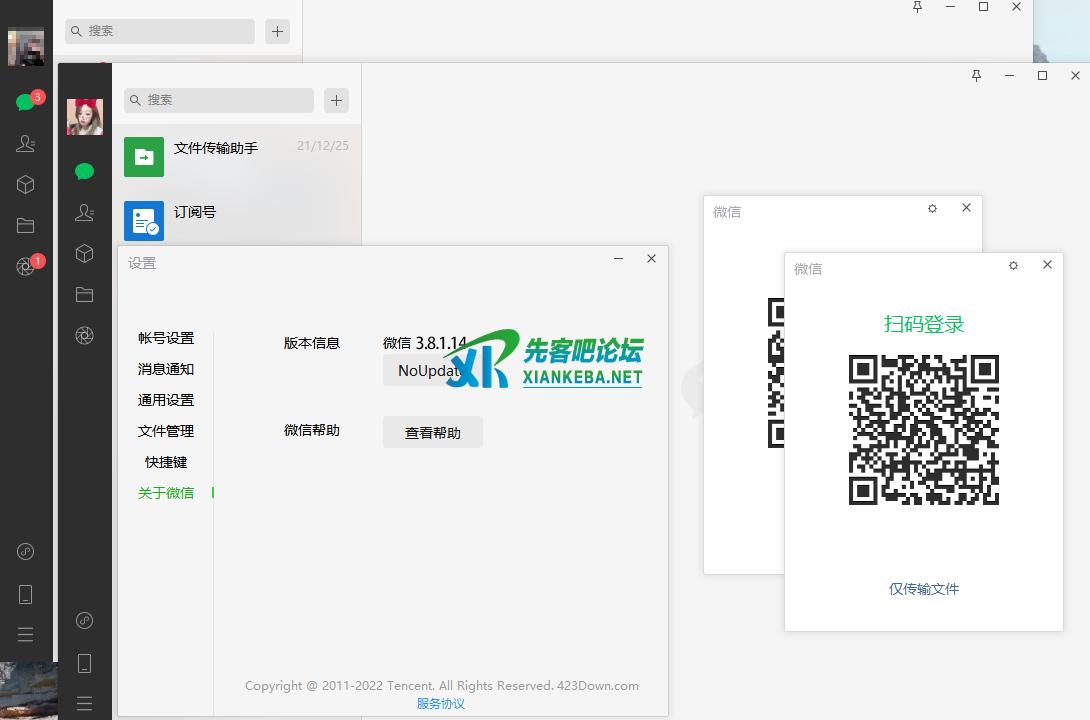This screenshot has width=1090, height=720.
Task: Open Files folder icon in inner sidebar
Action: coord(85,295)
